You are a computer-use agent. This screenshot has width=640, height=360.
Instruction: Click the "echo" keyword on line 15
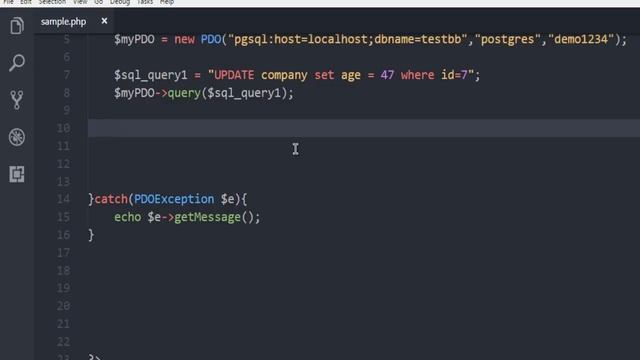127,217
